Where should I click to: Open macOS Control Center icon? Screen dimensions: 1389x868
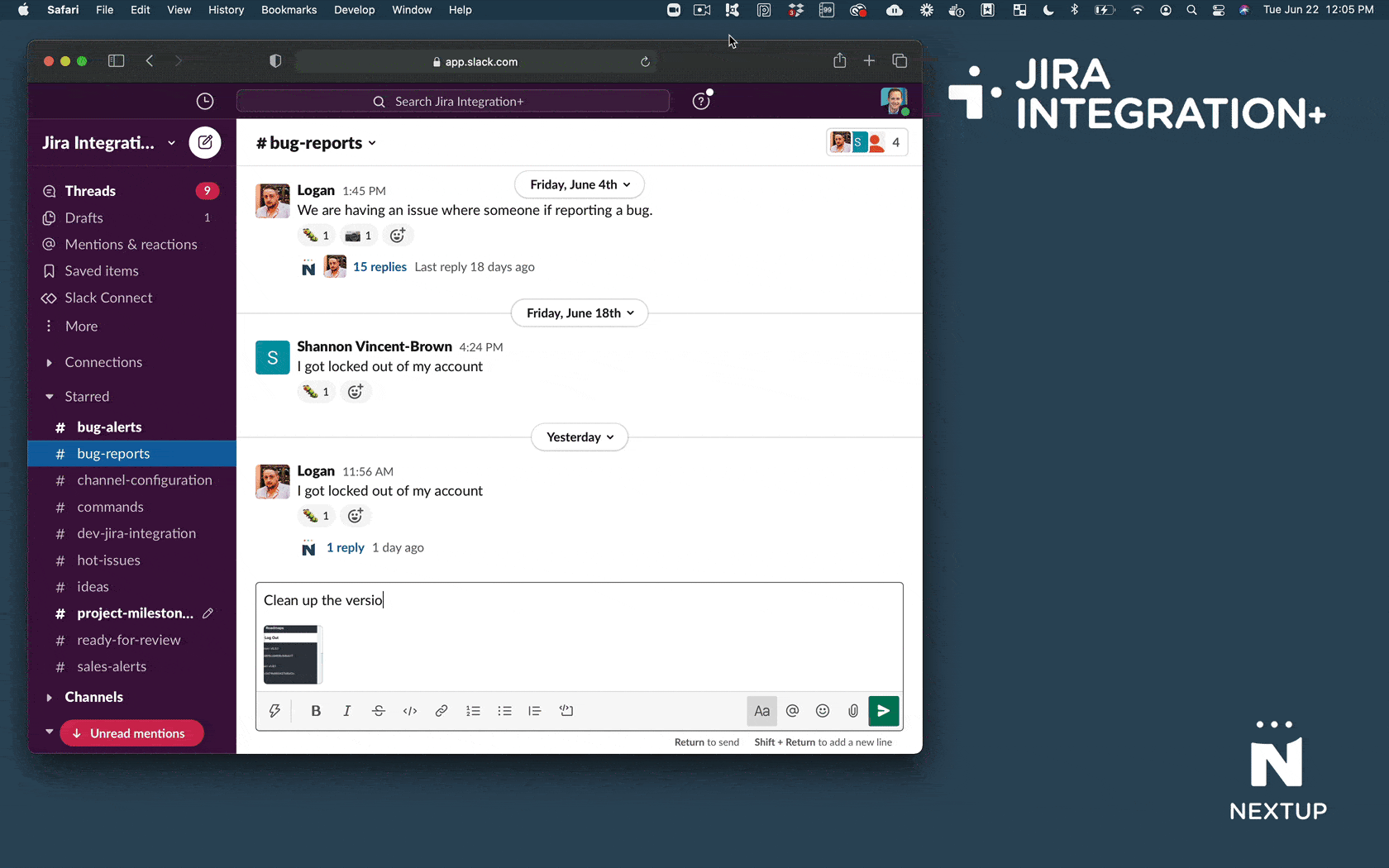click(1219, 10)
